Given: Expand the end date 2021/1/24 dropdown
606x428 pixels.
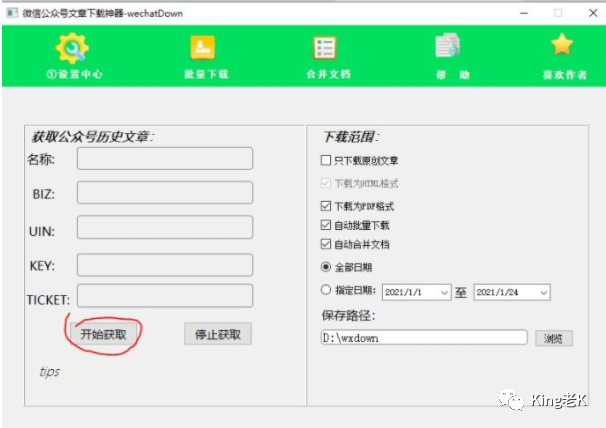Looking at the screenshot, I should point(544,292).
